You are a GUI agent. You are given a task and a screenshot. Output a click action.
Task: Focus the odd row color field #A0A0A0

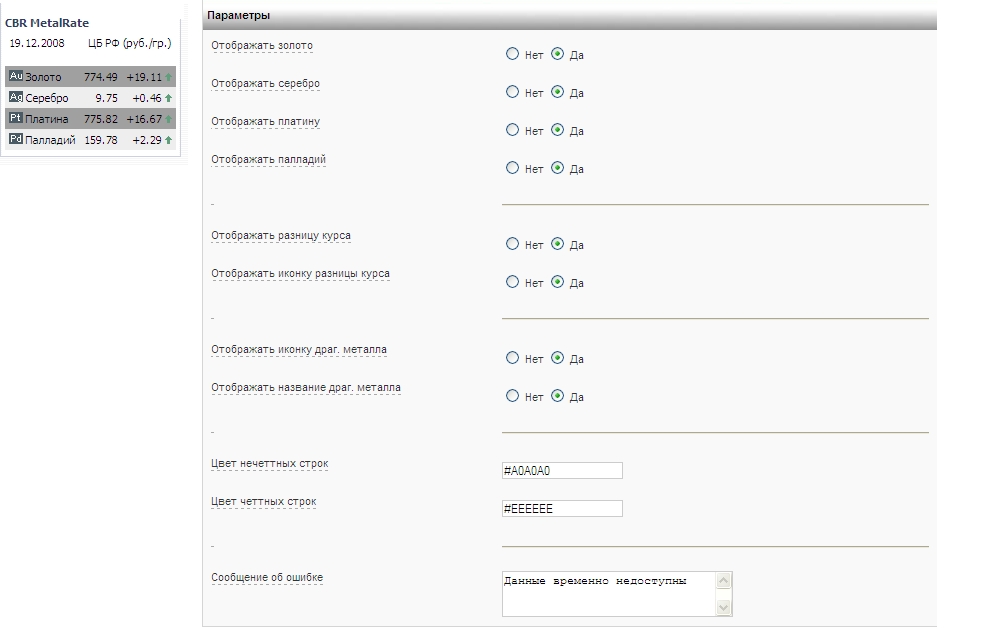click(x=562, y=471)
